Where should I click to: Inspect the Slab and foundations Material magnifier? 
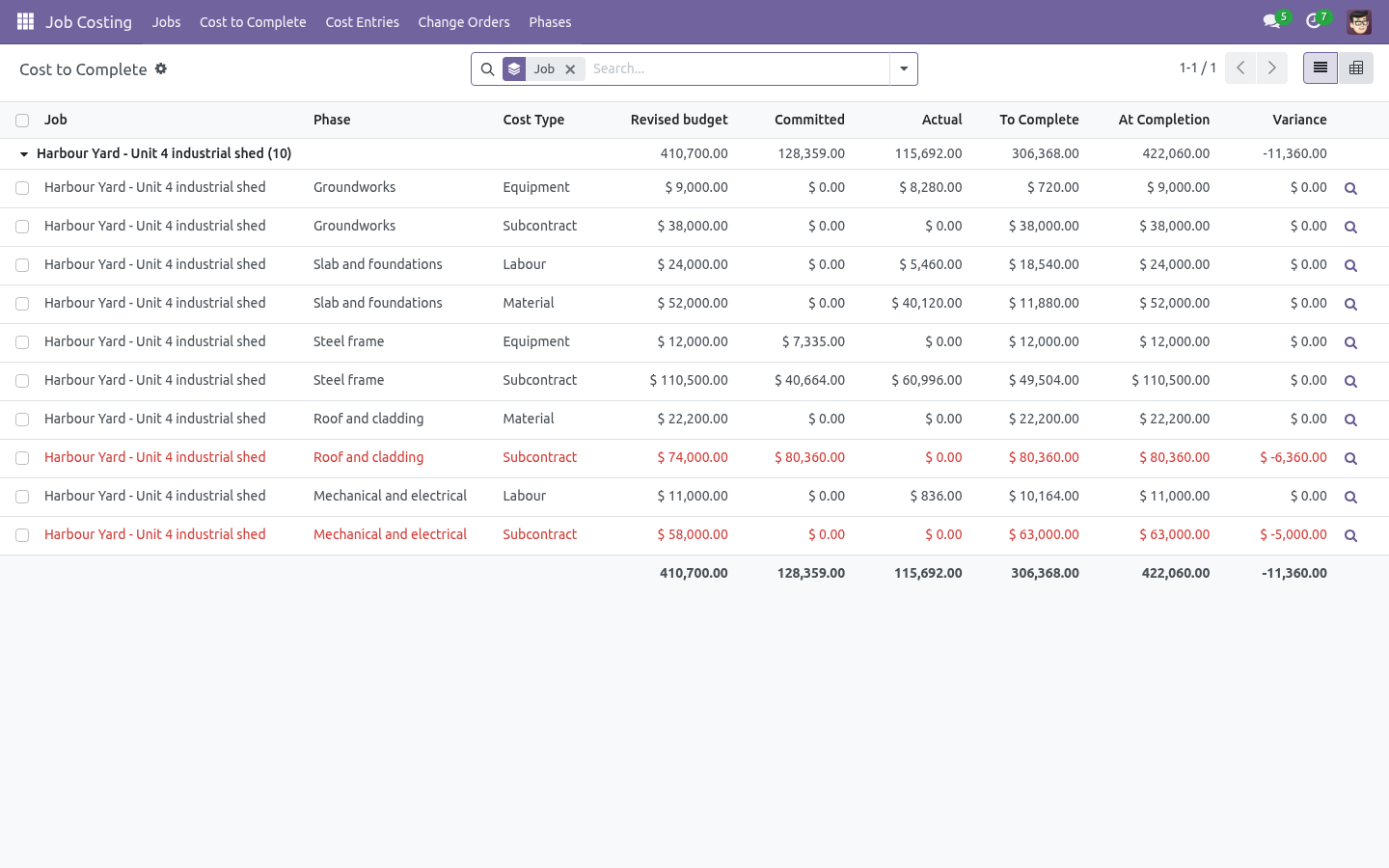coord(1350,305)
